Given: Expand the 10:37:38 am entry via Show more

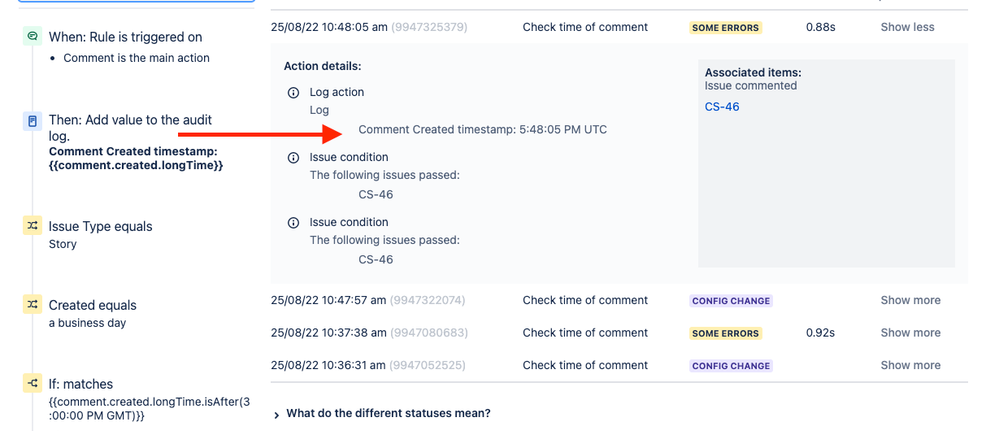Looking at the screenshot, I should coord(910,333).
